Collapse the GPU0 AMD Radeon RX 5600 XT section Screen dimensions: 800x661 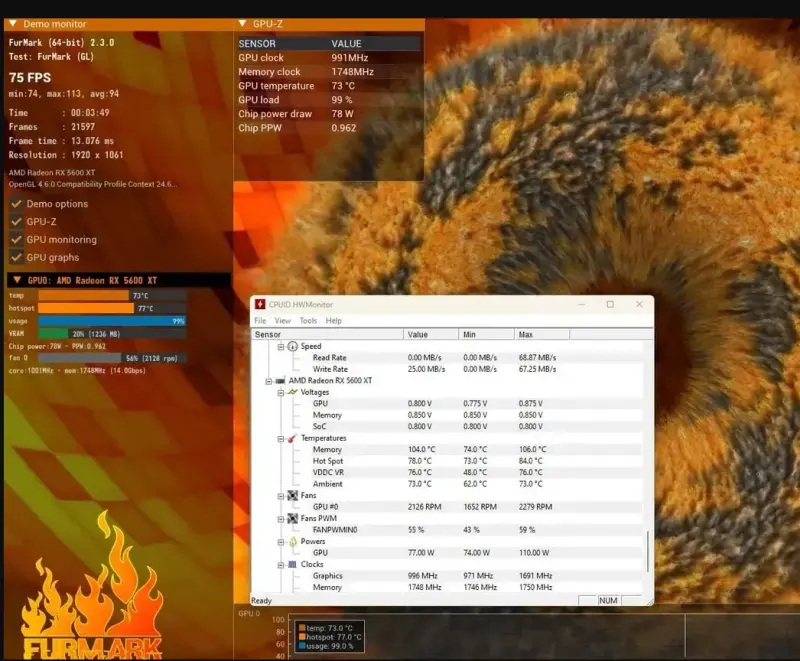pyautogui.click(x=17, y=280)
